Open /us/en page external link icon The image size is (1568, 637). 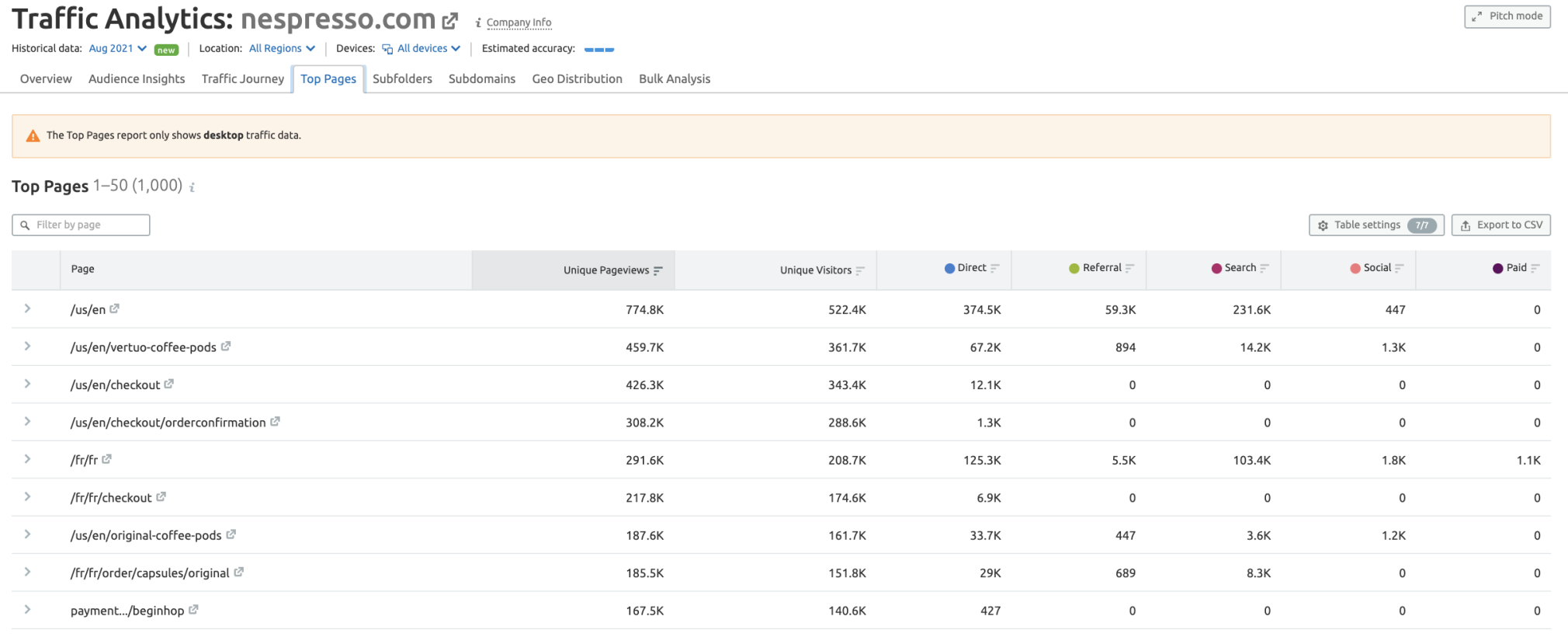click(114, 308)
